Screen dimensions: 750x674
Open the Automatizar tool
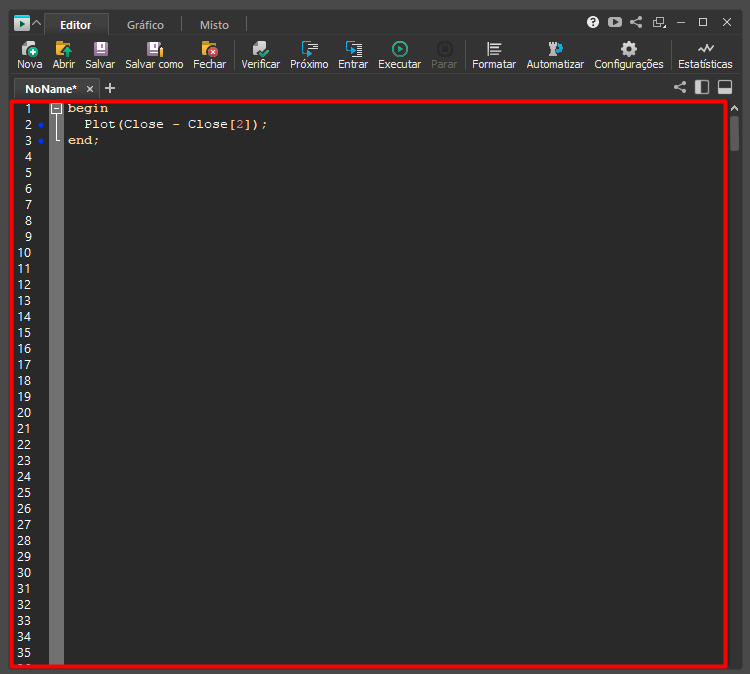pos(555,55)
